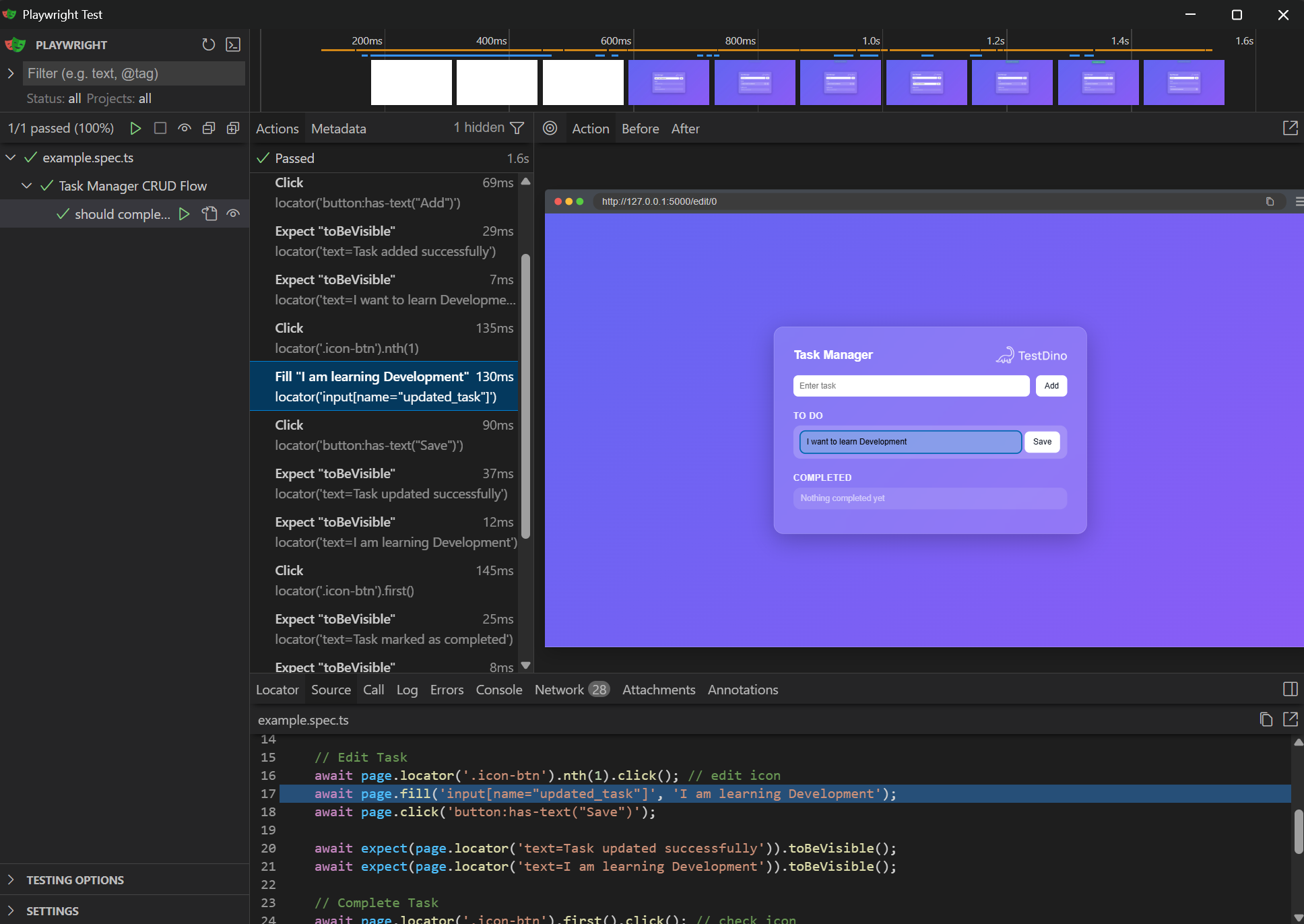Toggle watch all eye icon
The image size is (1304, 924).
(185, 128)
